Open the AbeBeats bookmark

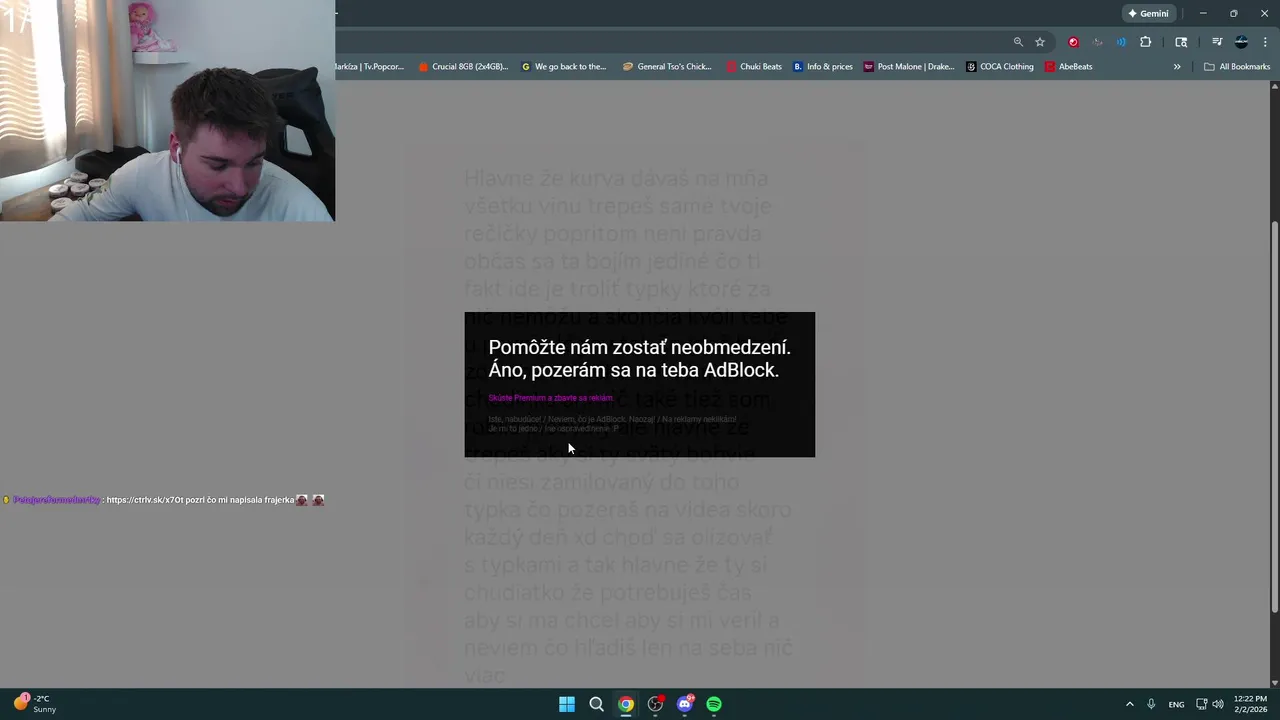click(x=1069, y=67)
